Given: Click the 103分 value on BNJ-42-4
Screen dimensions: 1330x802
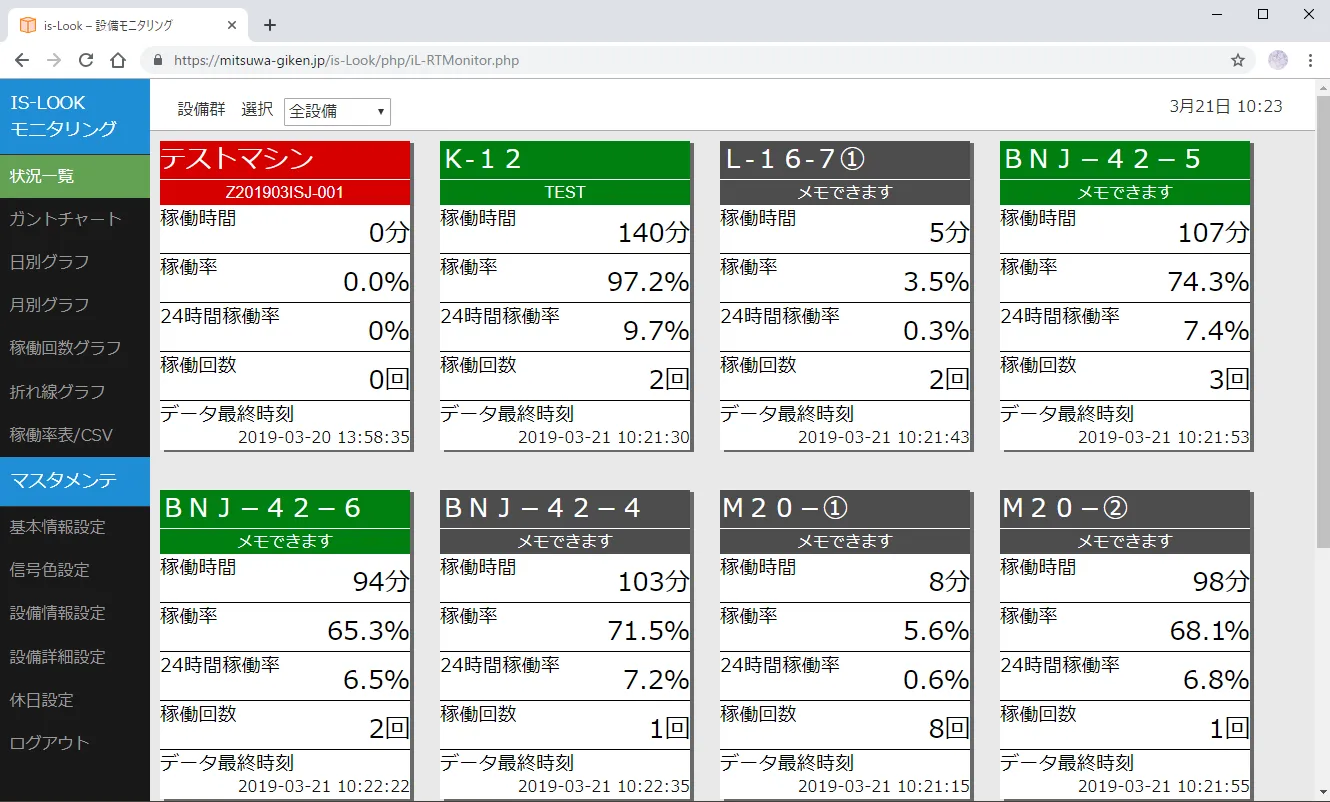Looking at the screenshot, I should [654, 582].
